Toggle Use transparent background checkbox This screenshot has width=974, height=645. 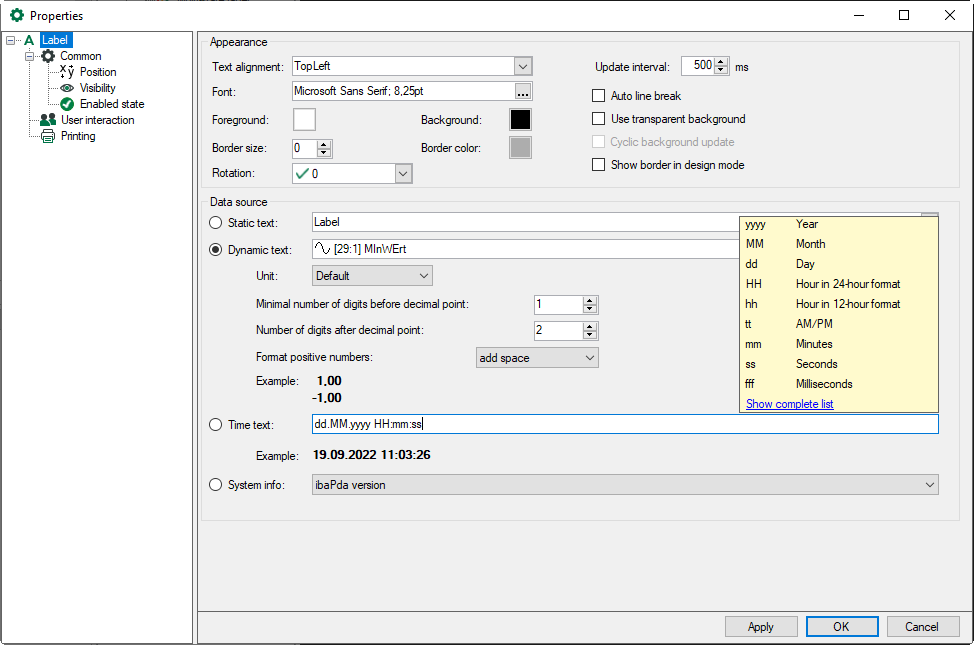599,119
